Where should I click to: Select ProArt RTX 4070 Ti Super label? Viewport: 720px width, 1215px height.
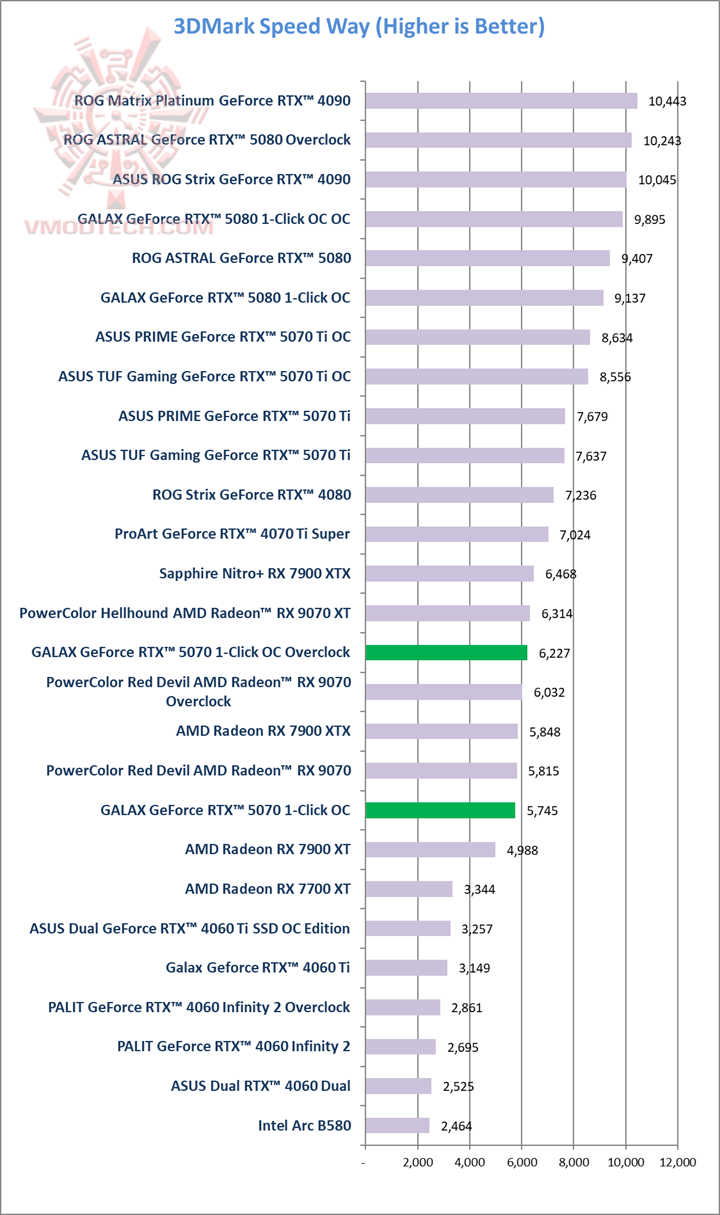pos(233,534)
